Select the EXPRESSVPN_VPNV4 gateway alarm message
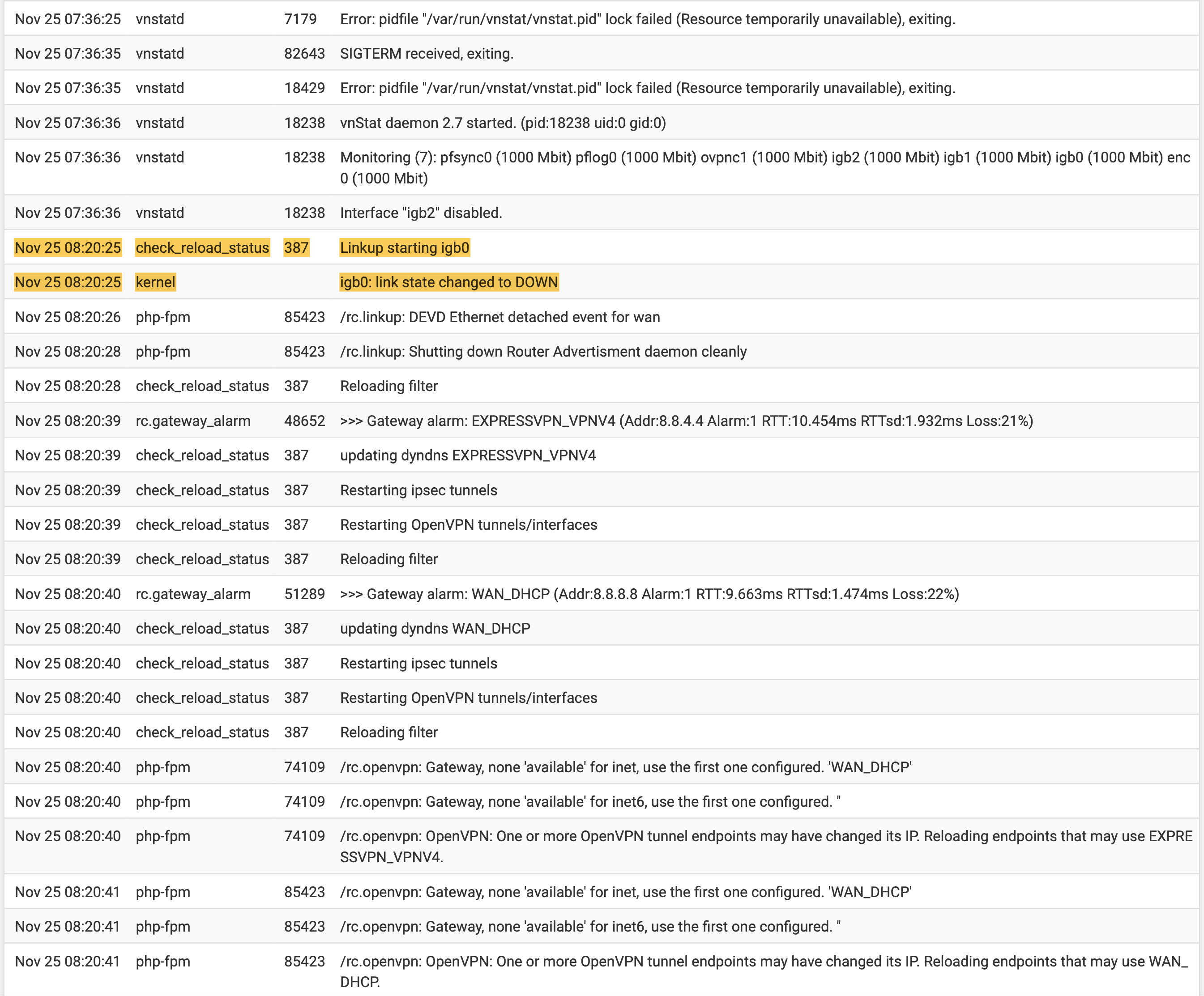1204x996 pixels. 686,421
